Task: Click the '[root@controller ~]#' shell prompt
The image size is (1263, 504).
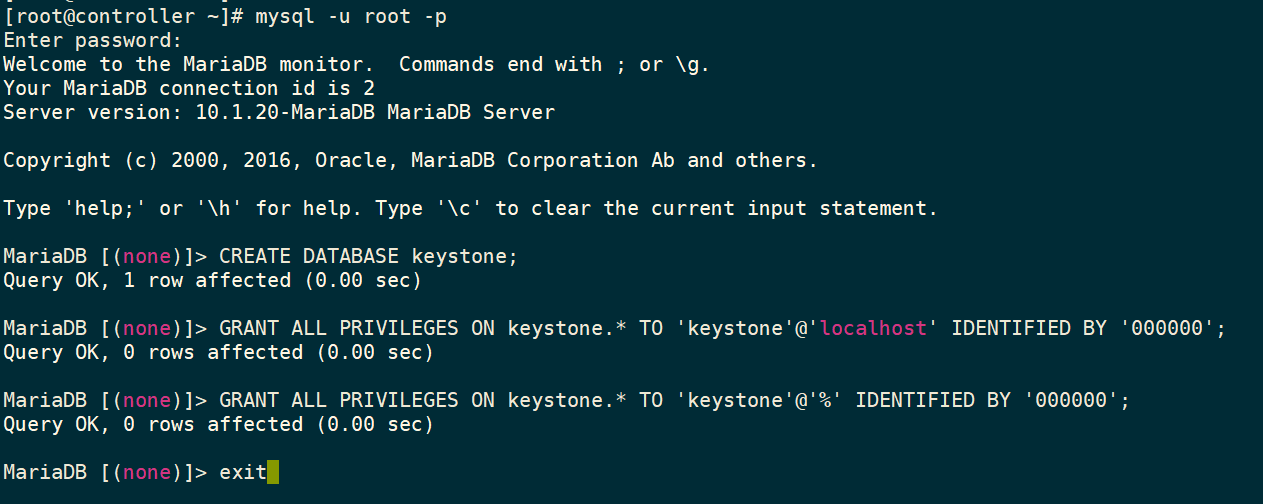Action: click(x=123, y=17)
